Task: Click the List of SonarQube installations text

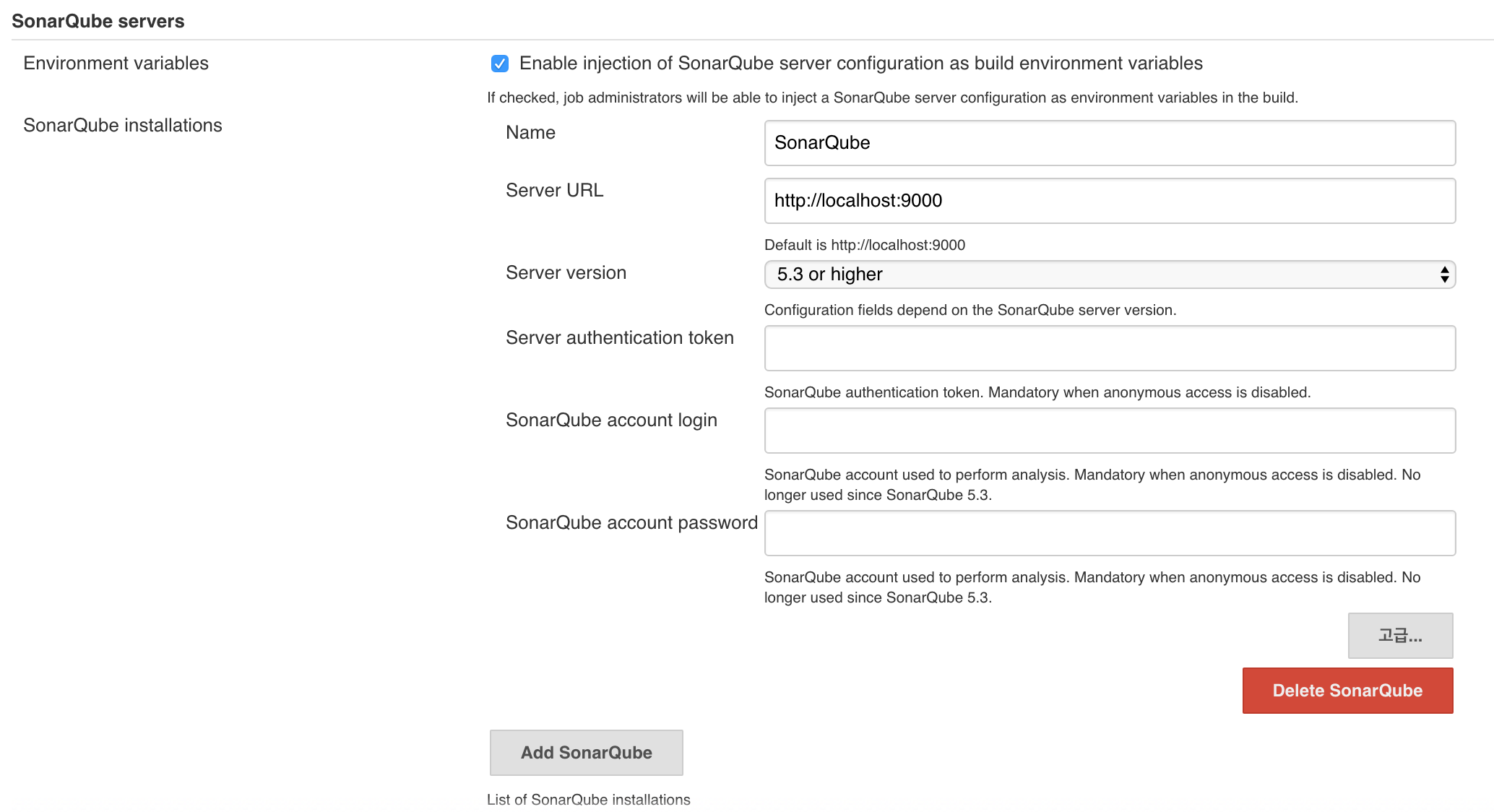Action: coord(588,800)
